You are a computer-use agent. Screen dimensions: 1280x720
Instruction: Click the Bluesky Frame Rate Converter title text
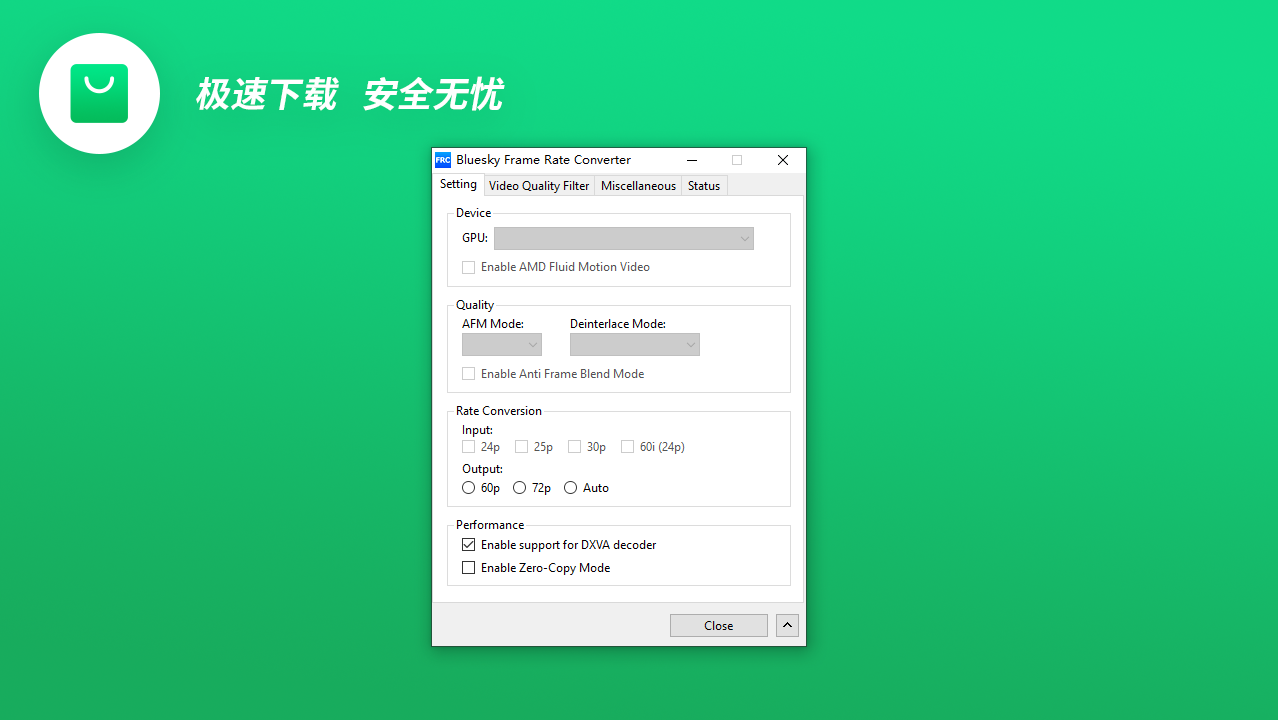pyautogui.click(x=544, y=160)
